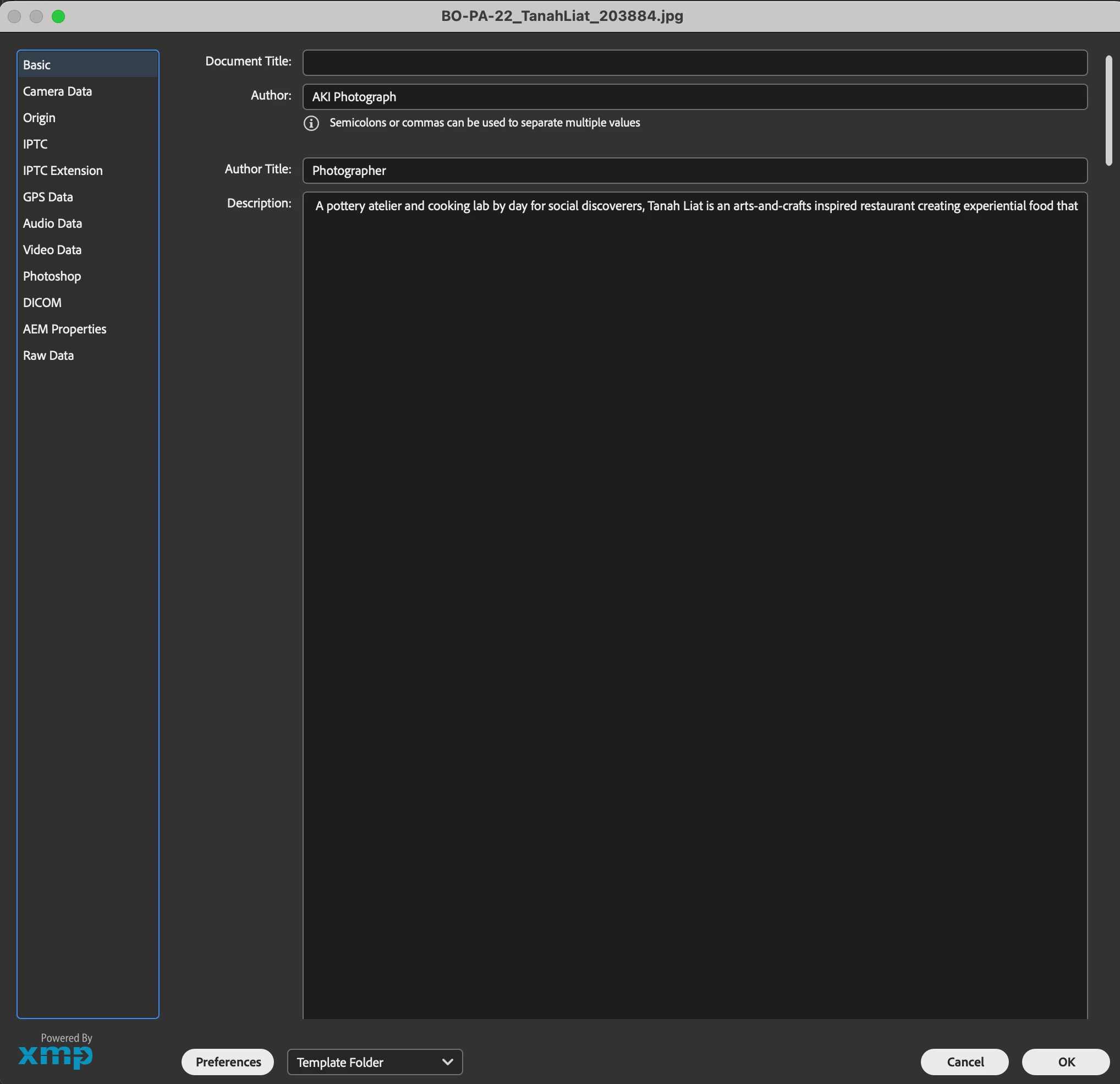Focus the Document Title field
The width and height of the screenshot is (1120, 1084).
pos(694,62)
